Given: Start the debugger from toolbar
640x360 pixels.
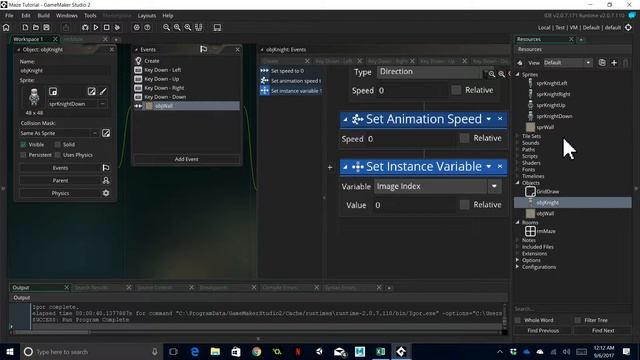Looking at the screenshot, I should (x=85, y=27).
